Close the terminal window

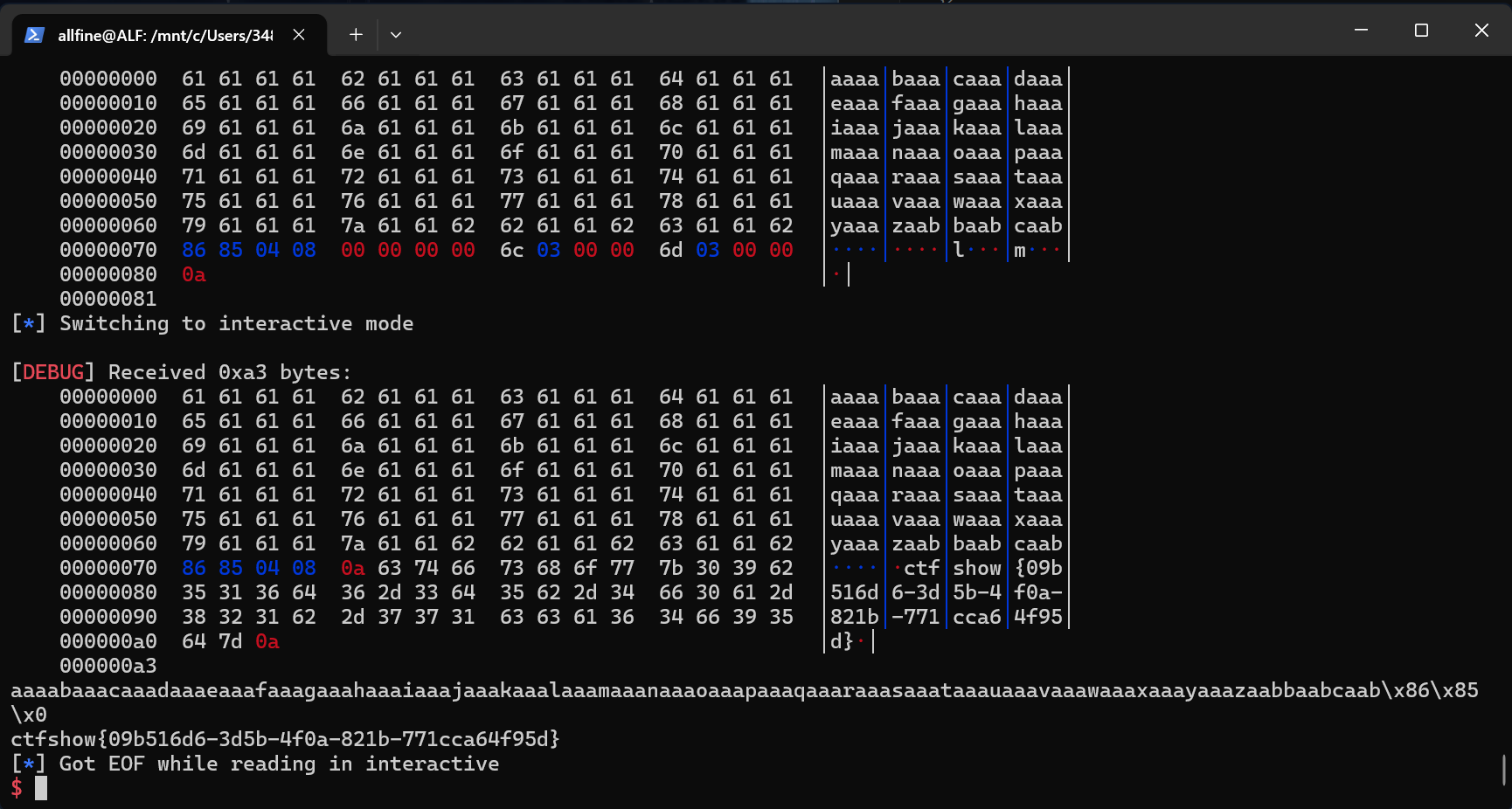(x=1481, y=30)
